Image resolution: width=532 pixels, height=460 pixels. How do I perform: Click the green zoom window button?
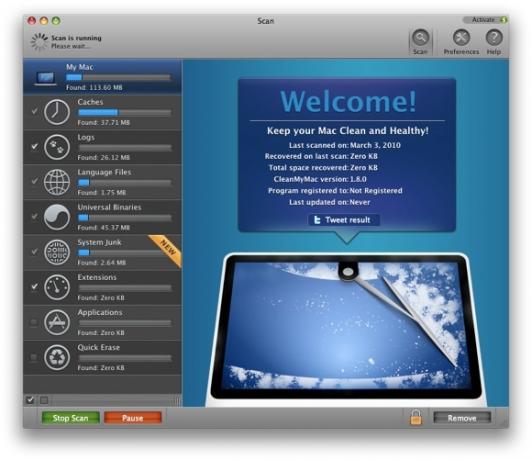[x=56, y=21]
